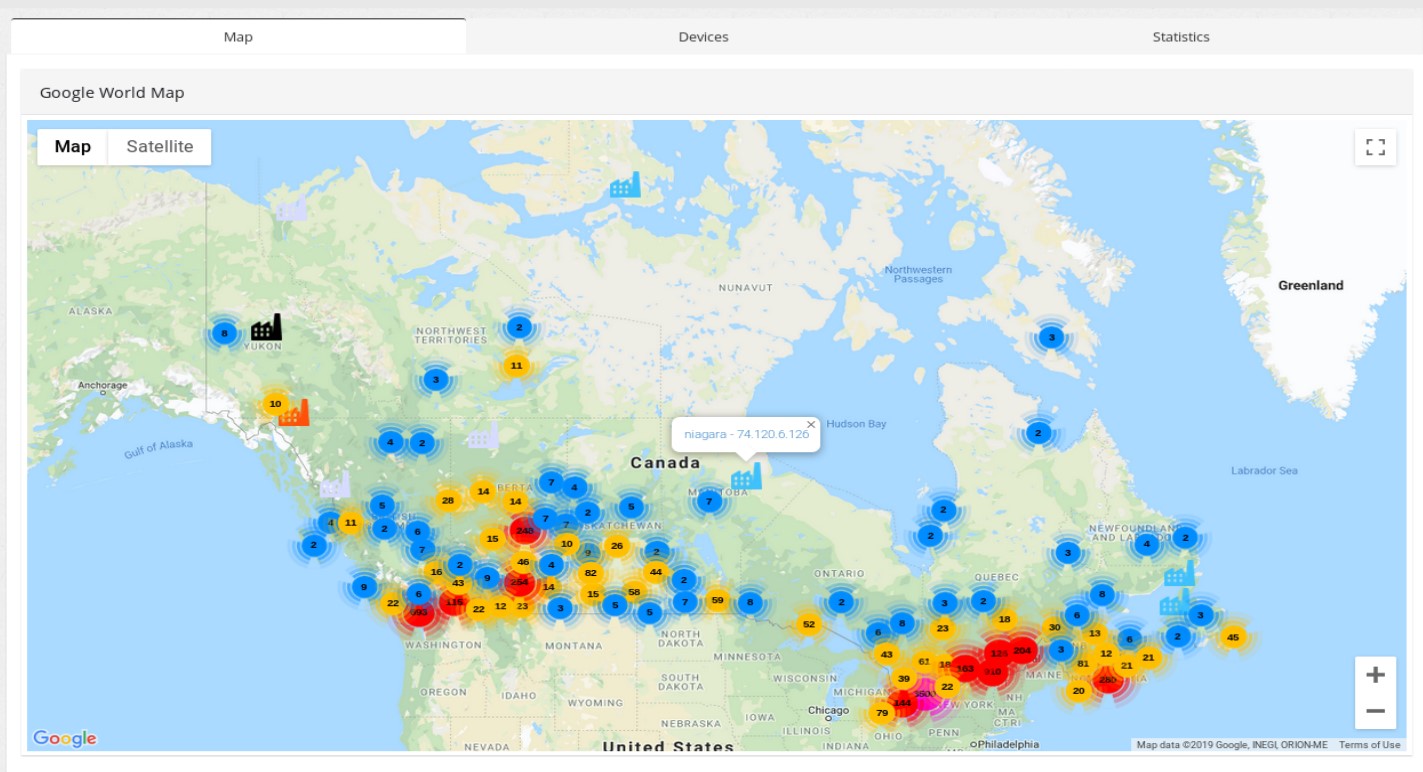This screenshot has height=772, width=1423.
Task: Click the blue factory marker under the popup
Action: coord(746,475)
